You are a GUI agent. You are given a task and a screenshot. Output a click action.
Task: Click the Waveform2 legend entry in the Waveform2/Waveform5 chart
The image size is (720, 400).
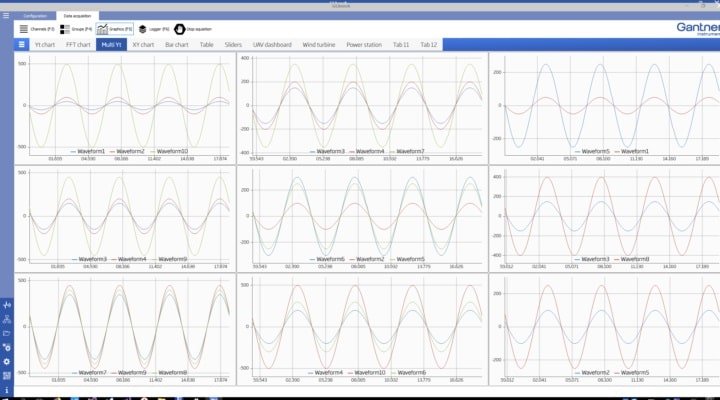592,372
